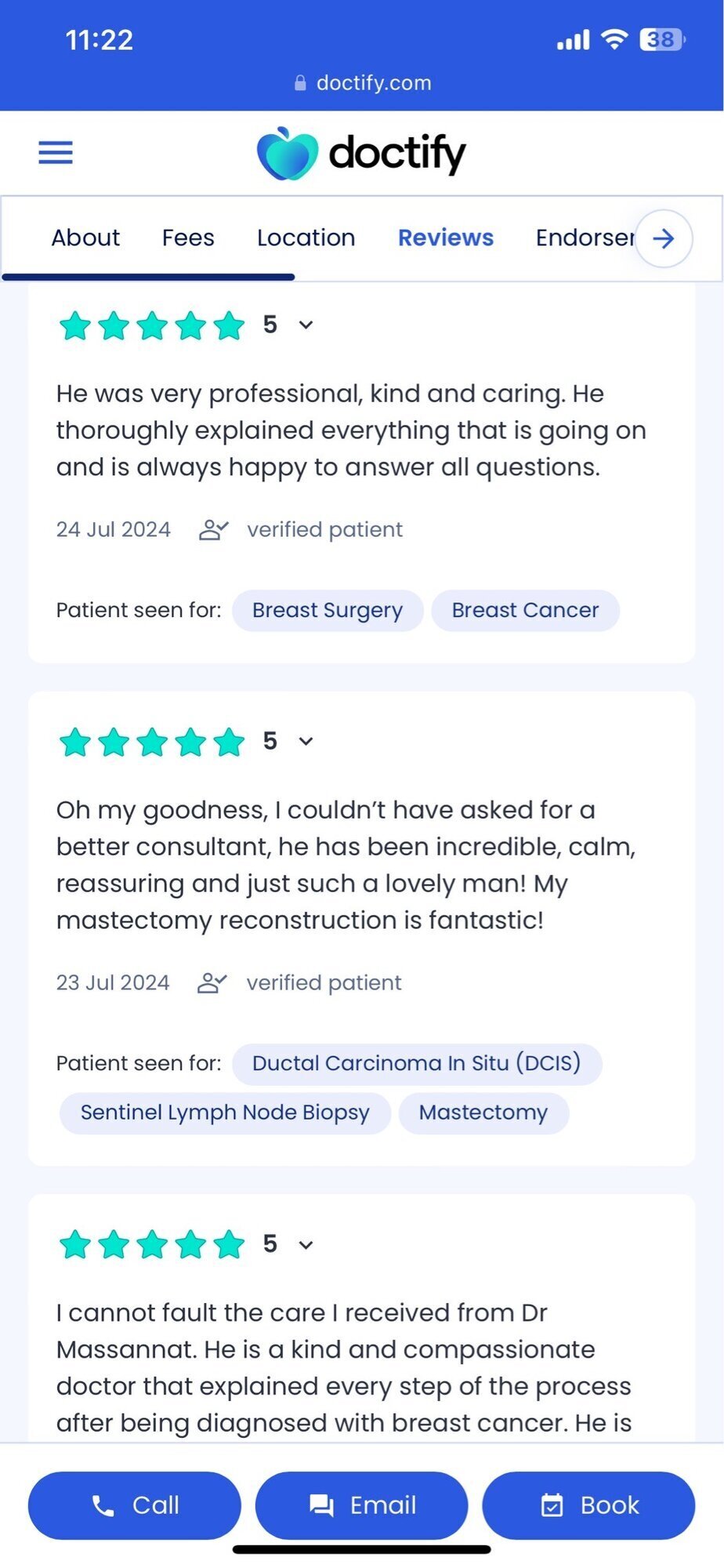724x1568 pixels.
Task: Tap the battery indicator in status bar
Action: click(x=662, y=39)
